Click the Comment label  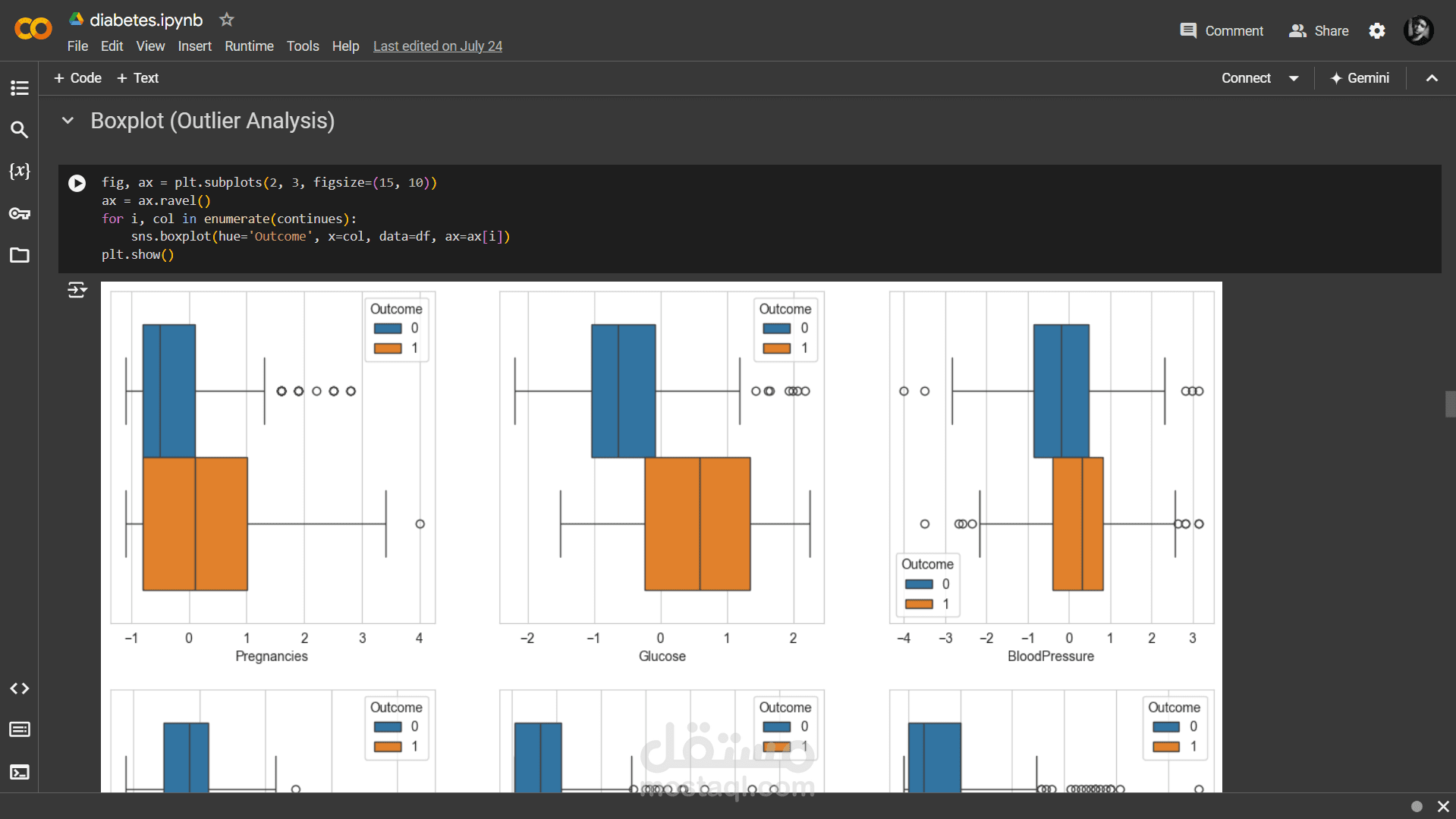[x=1234, y=31]
